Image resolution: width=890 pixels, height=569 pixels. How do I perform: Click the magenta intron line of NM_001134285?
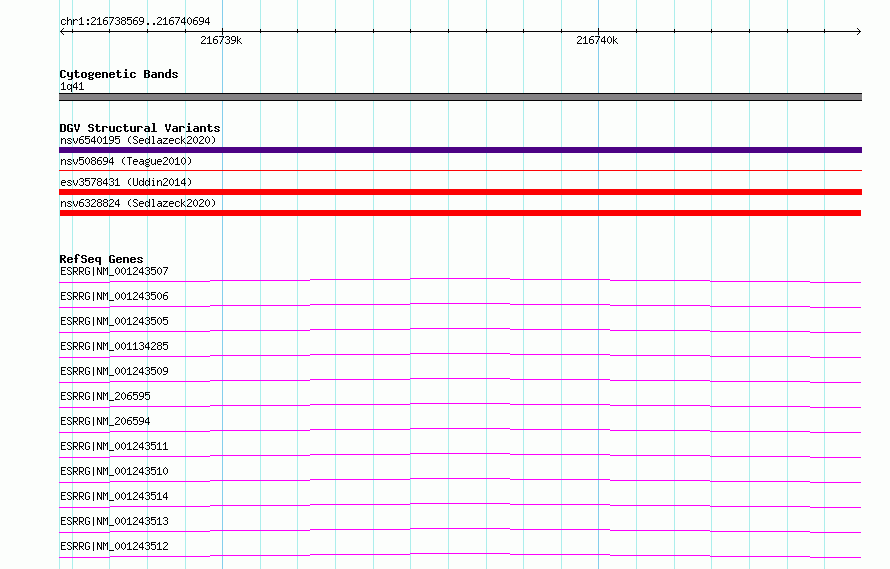tap(460, 355)
